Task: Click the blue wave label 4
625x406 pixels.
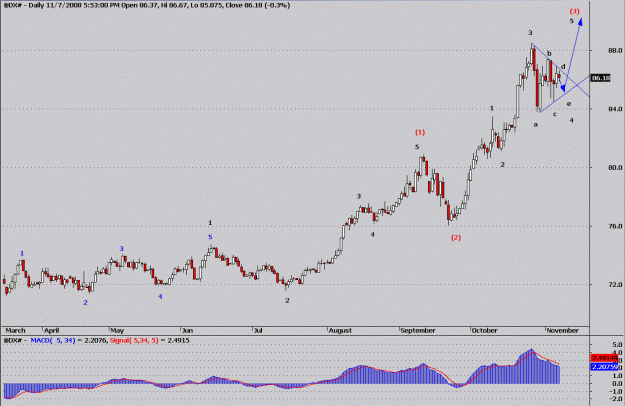Action: click(160, 296)
